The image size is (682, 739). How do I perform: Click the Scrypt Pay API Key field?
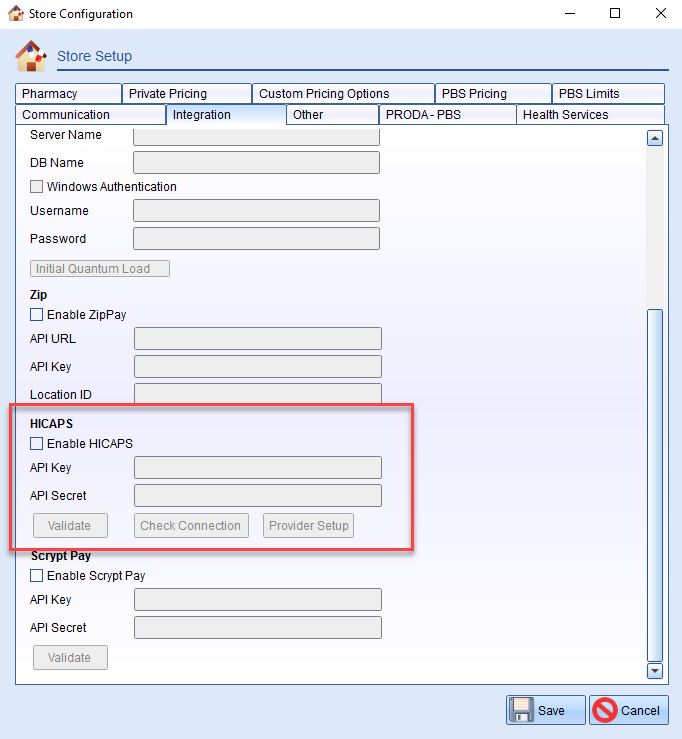tap(258, 599)
